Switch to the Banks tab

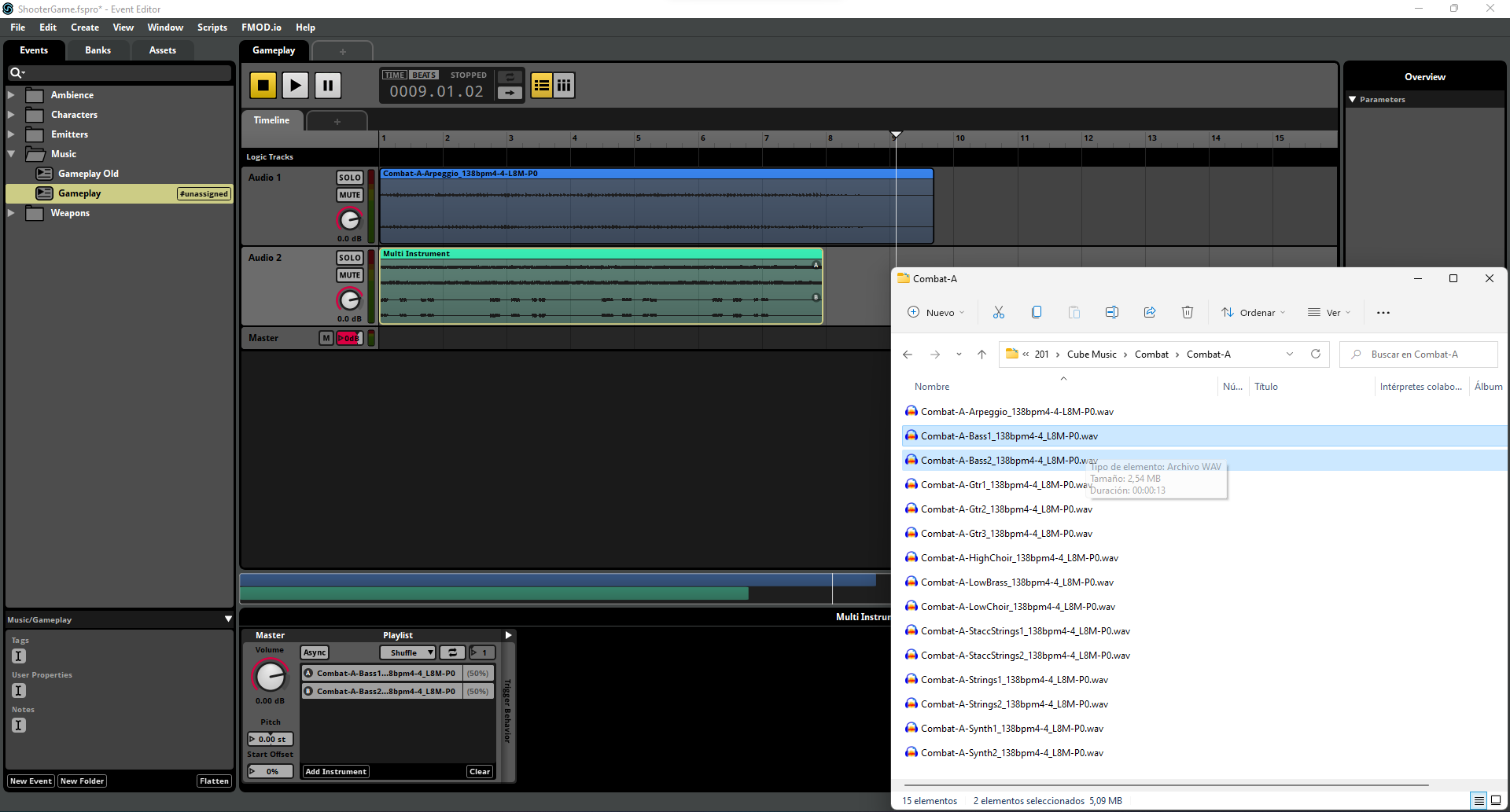point(98,50)
